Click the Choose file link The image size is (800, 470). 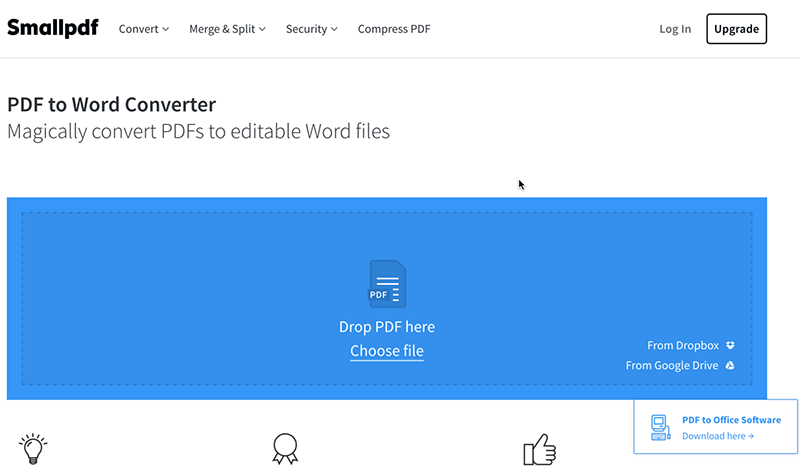(x=387, y=351)
